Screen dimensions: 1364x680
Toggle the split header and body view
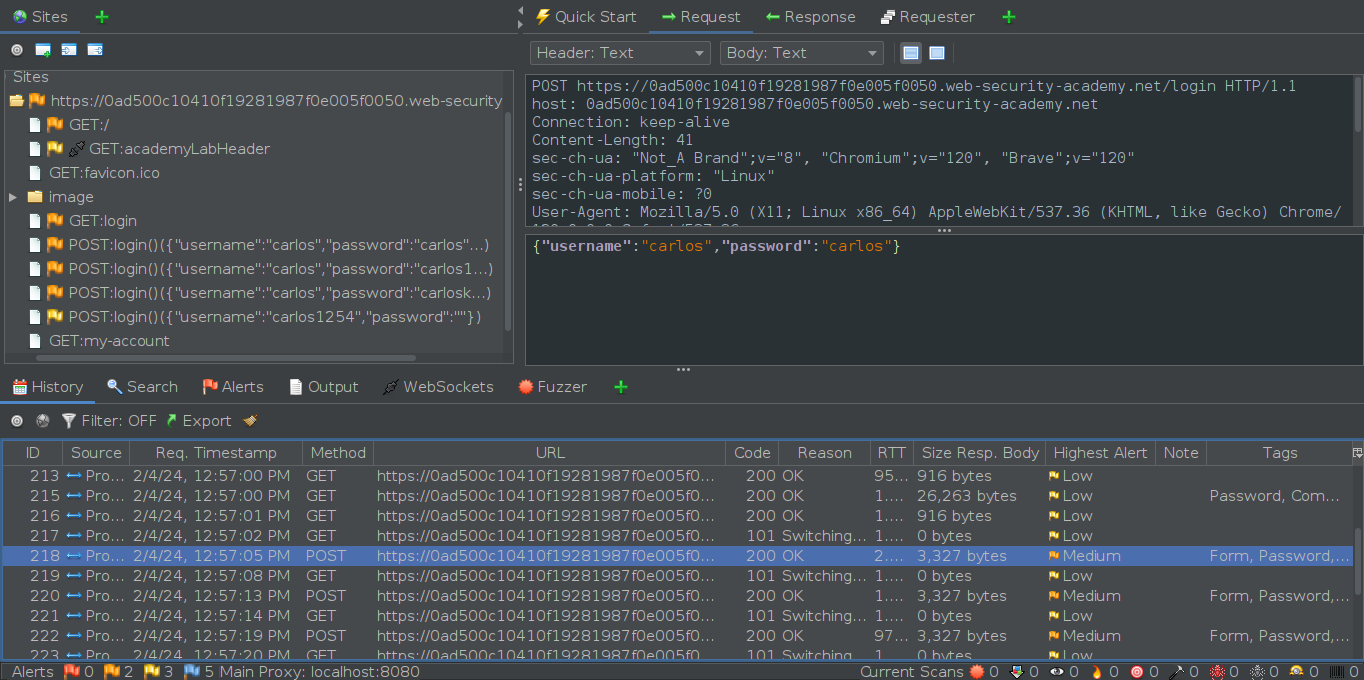[910, 53]
